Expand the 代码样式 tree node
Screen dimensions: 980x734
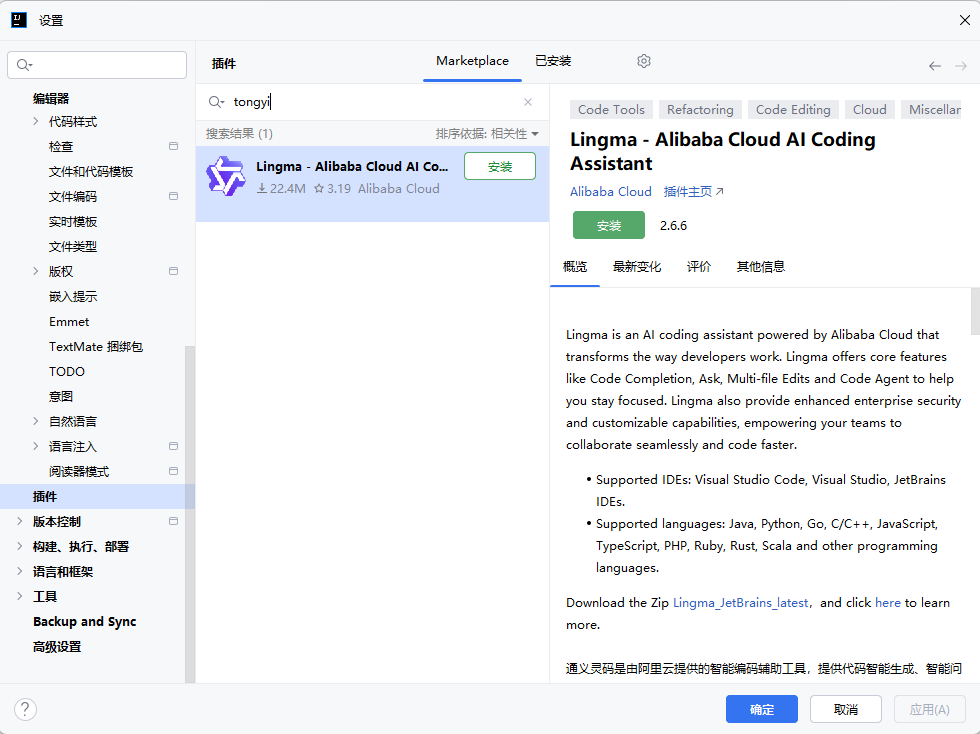[37, 122]
